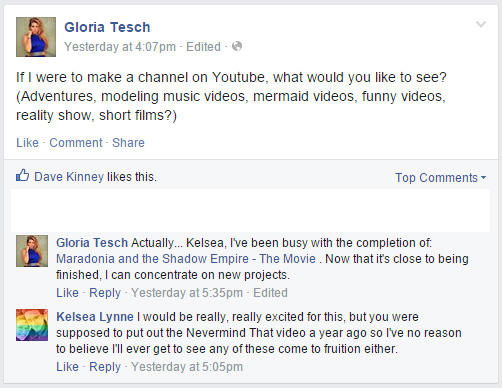Open Kelsea Lynne's rainbow avatar
Screen dimensions: 502x388
[32, 325]
